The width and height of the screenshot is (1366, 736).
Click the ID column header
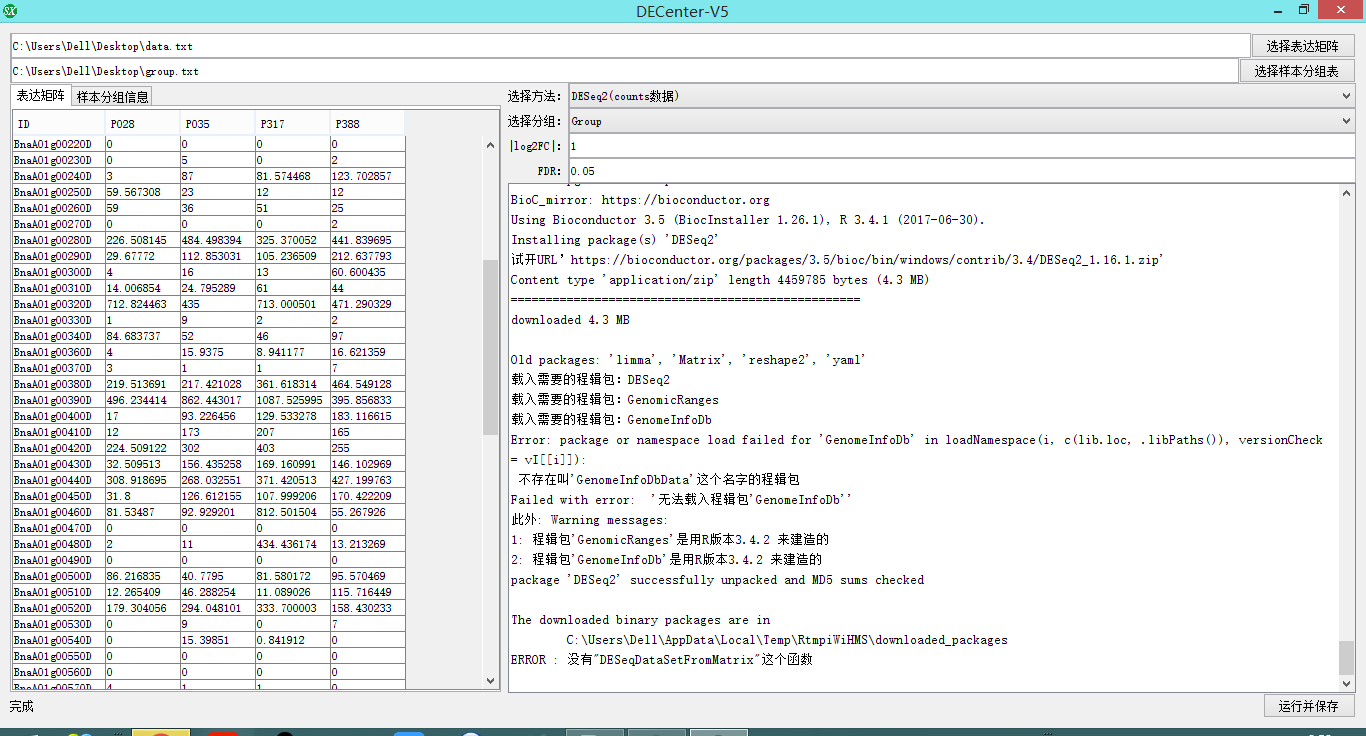tap(58, 124)
